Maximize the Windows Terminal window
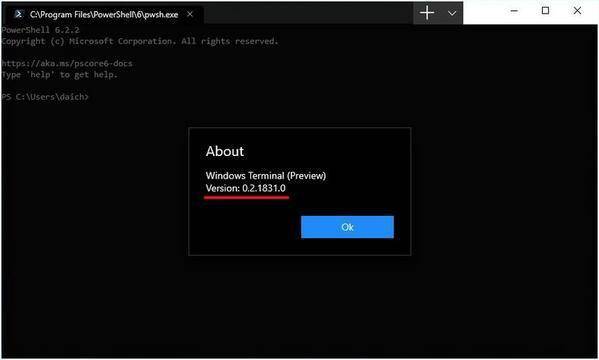This screenshot has width=599, height=360. point(546,11)
